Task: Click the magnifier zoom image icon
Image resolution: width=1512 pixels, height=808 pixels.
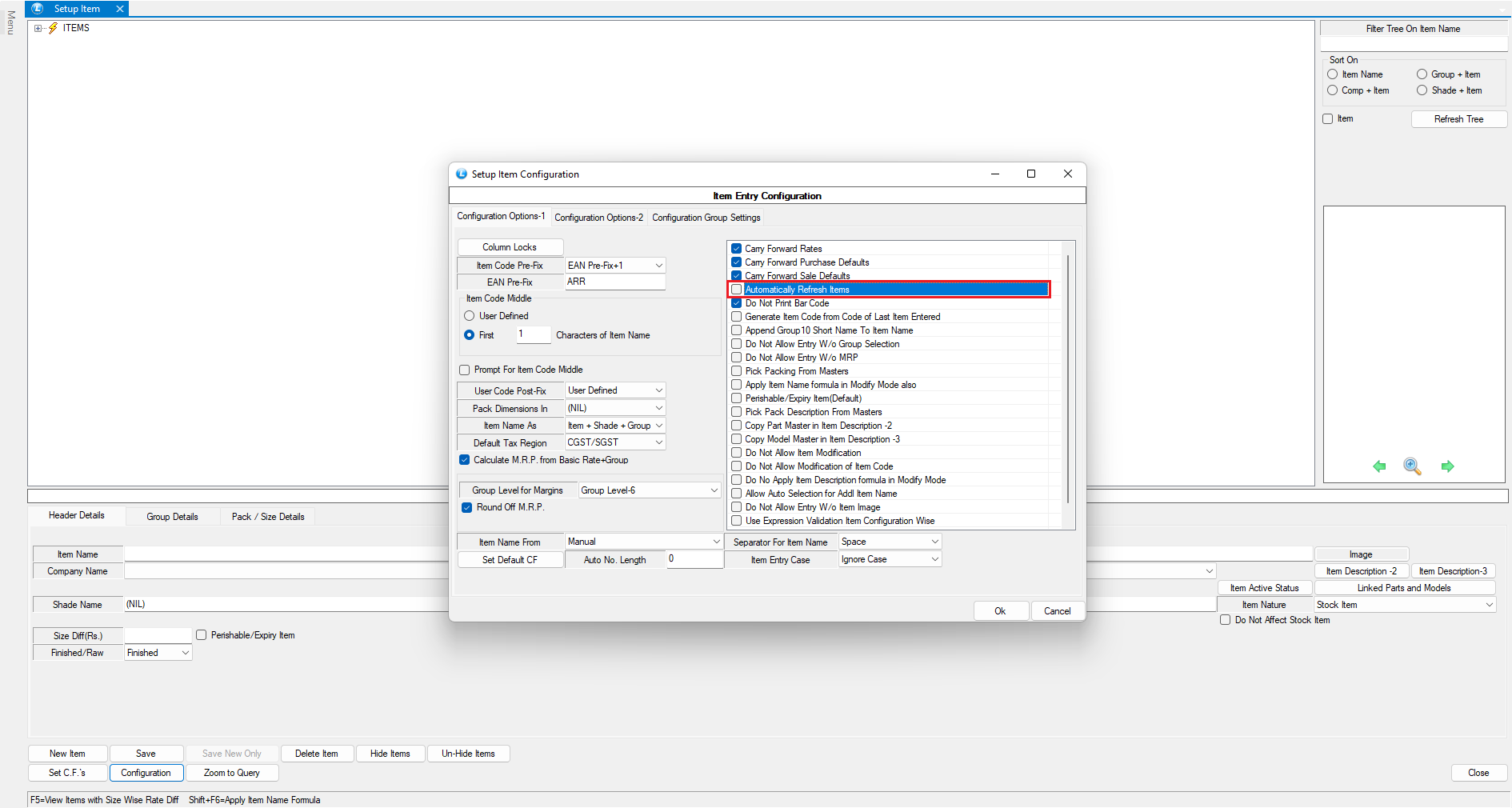Action: coord(1412,466)
